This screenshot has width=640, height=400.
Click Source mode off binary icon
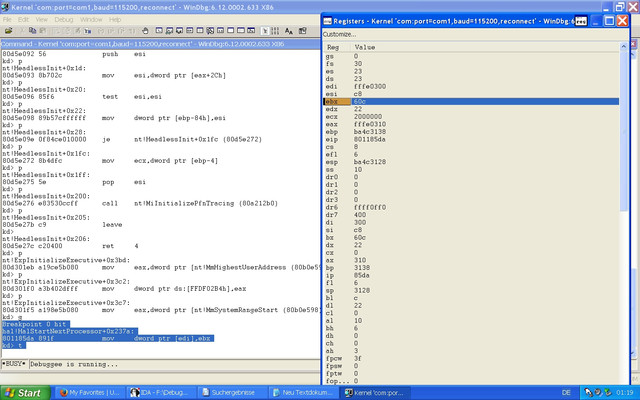(x=275, y=31)
